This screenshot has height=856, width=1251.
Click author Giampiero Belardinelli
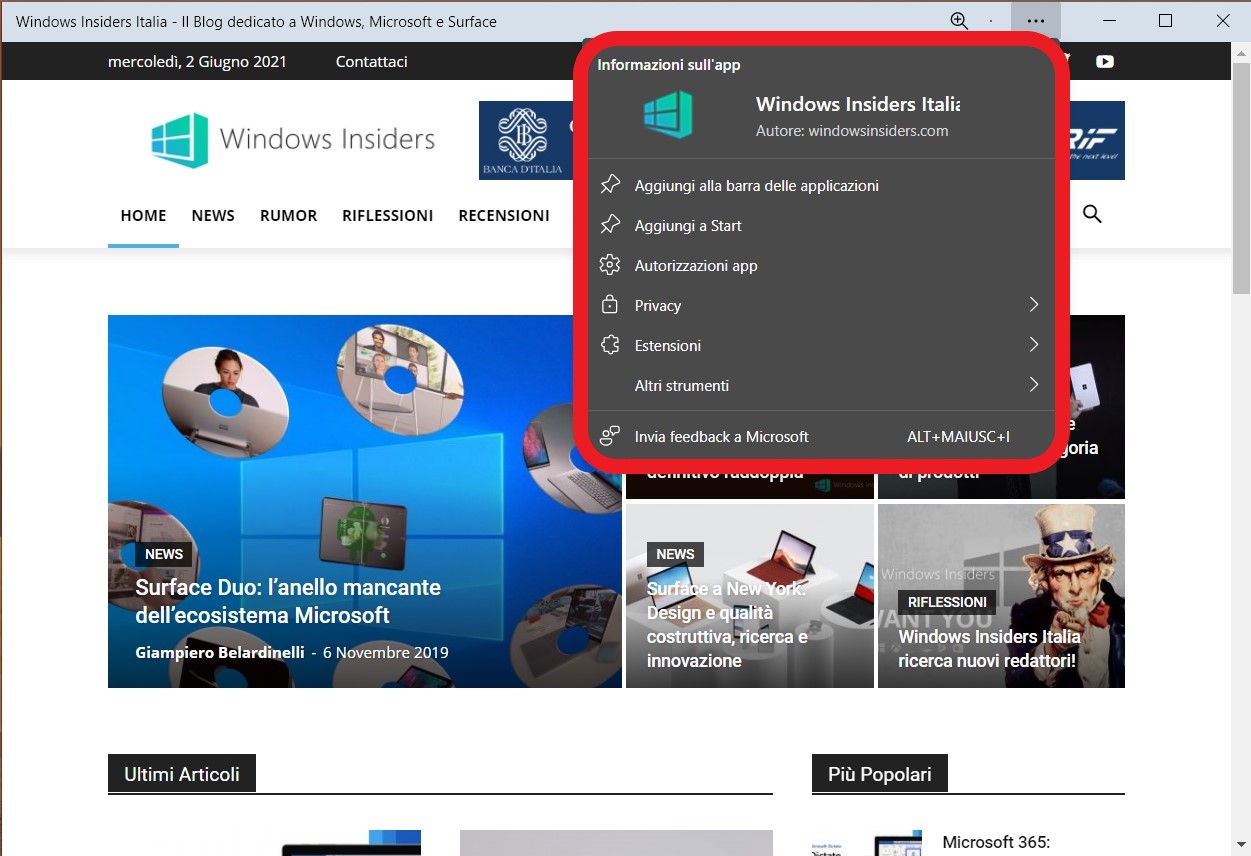coord(220,652)
